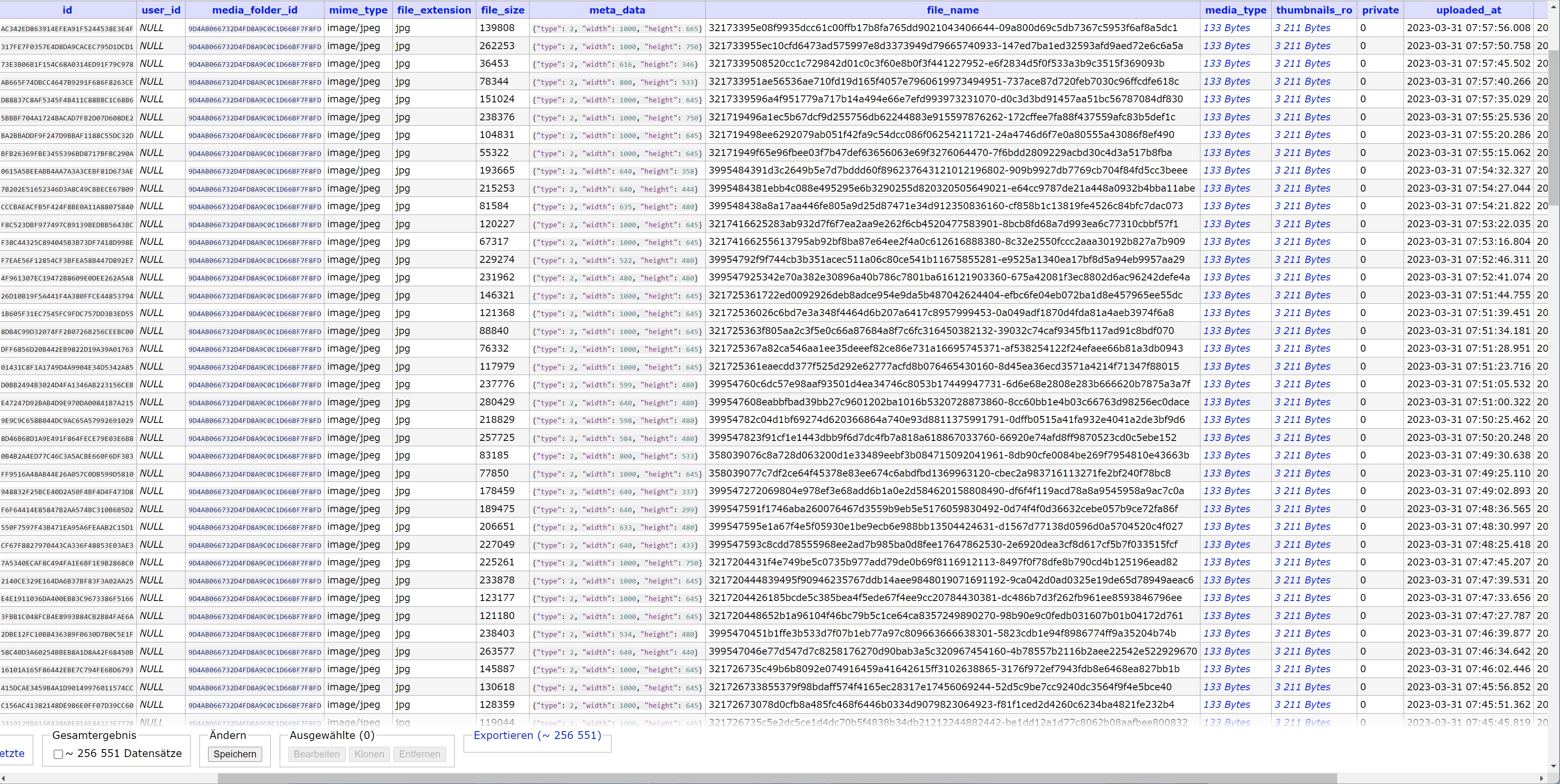The width and height of the screenshot is (1560, 784).
Task: Click the thumbnails_ro column header
Action: click(1314, 10)
